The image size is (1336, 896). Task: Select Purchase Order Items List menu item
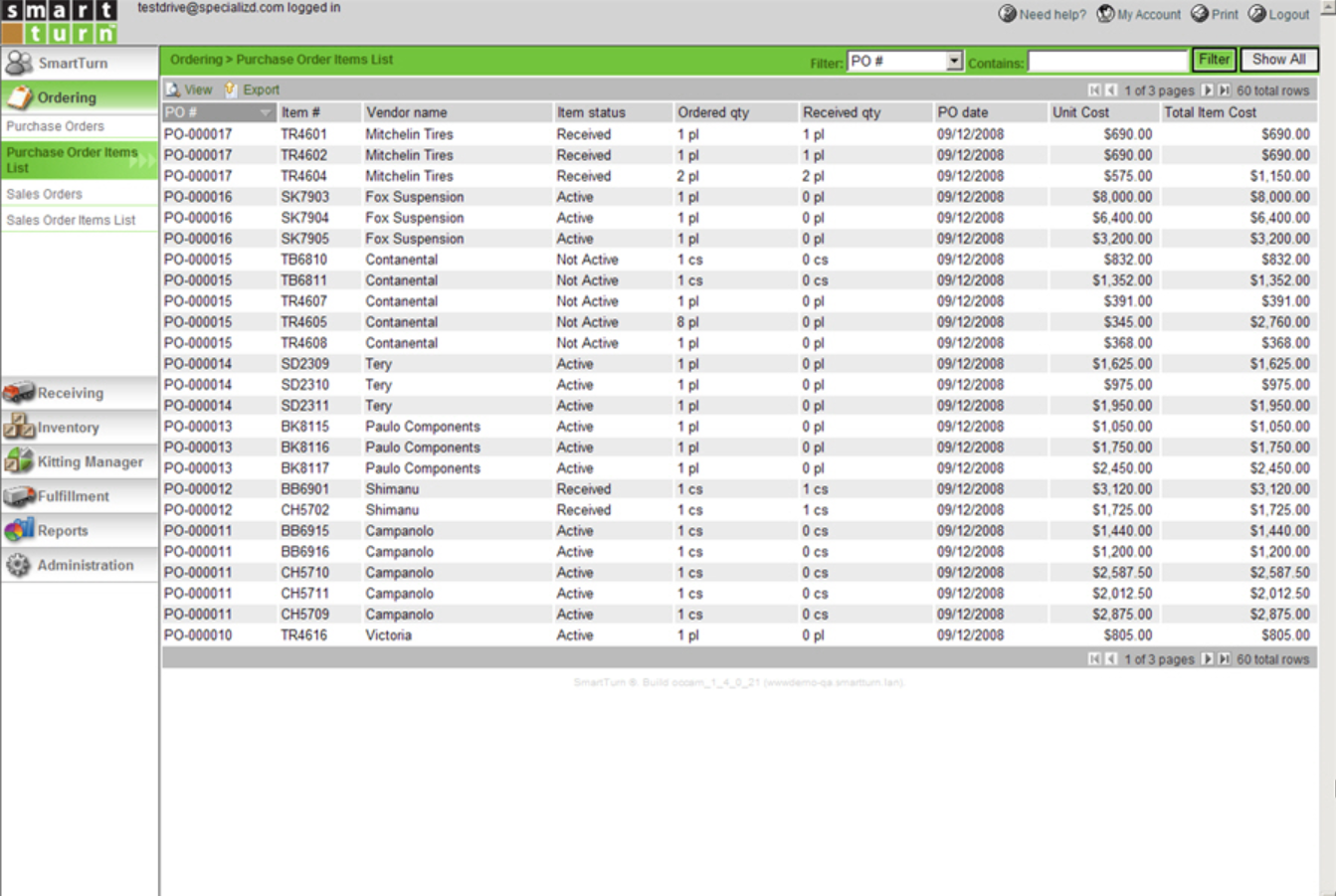pos(79,160)
